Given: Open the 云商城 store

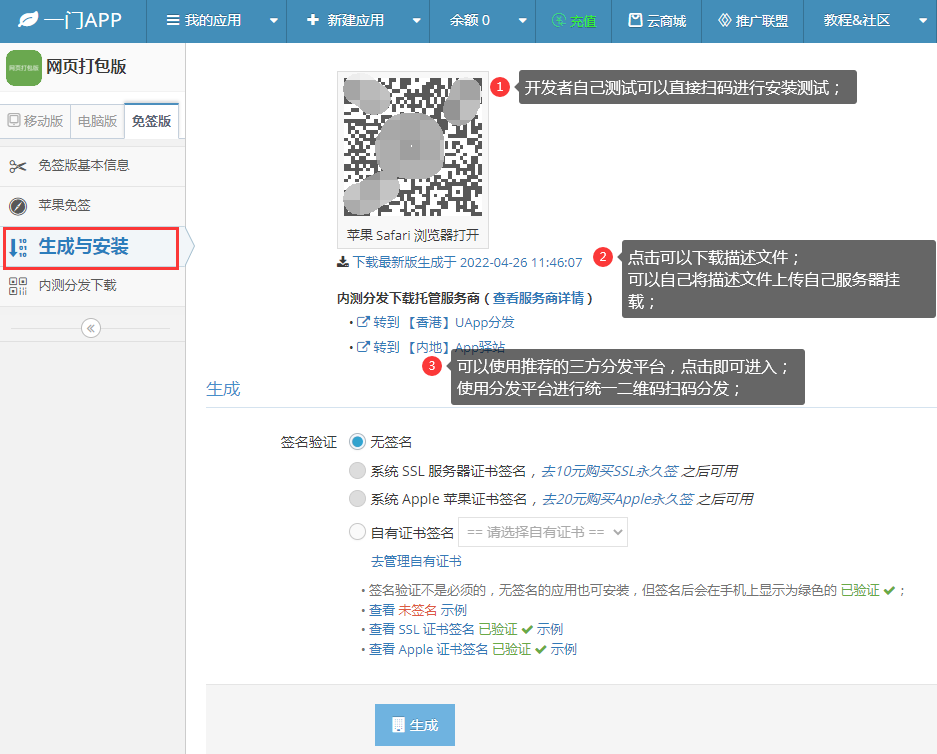Looking at the screenshot, I should click(657, 21).
